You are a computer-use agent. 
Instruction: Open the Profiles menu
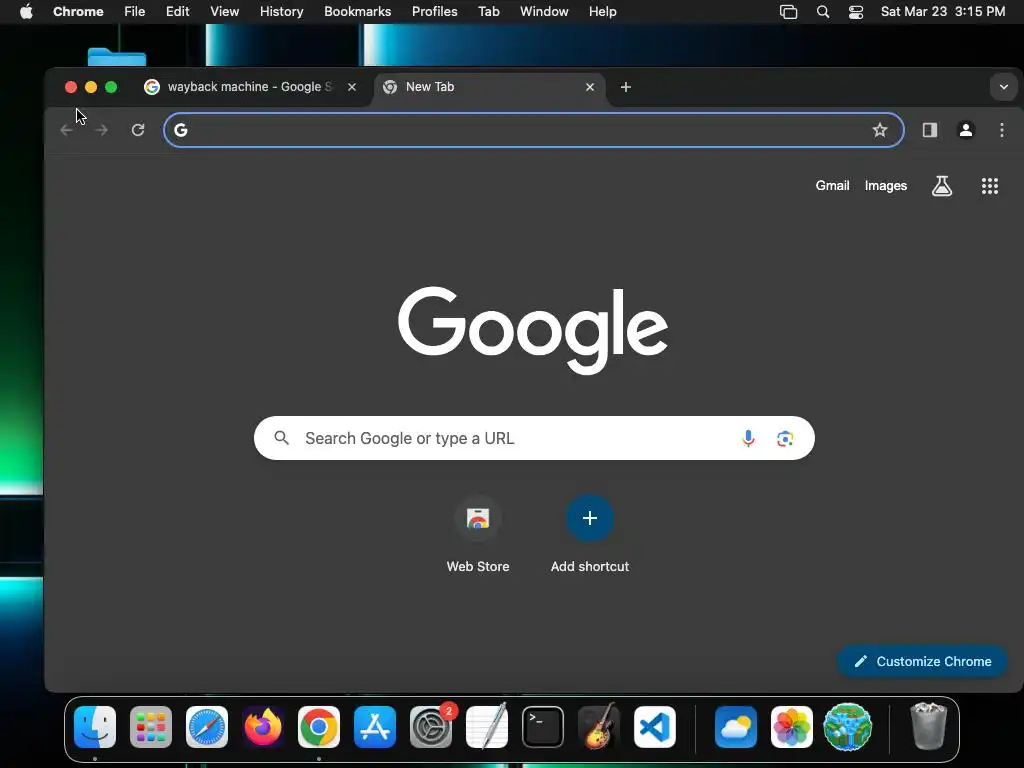(x=435, y=12)
